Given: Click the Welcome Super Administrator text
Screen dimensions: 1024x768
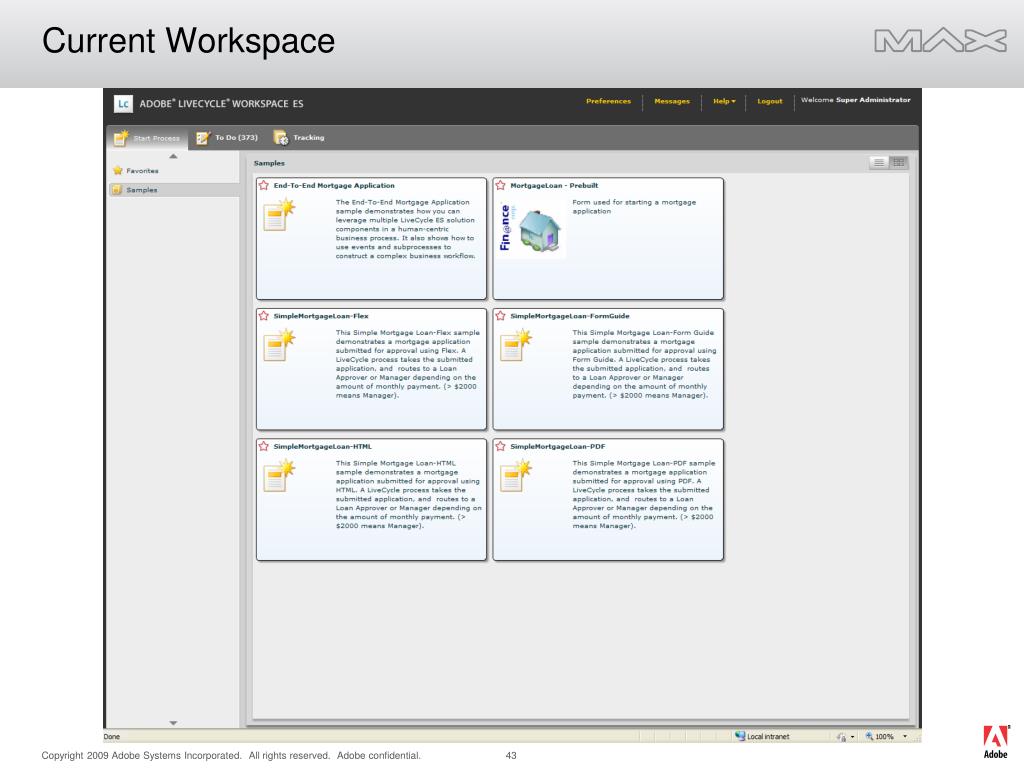Looking at the screenshot, I should (x=856, y=100).
